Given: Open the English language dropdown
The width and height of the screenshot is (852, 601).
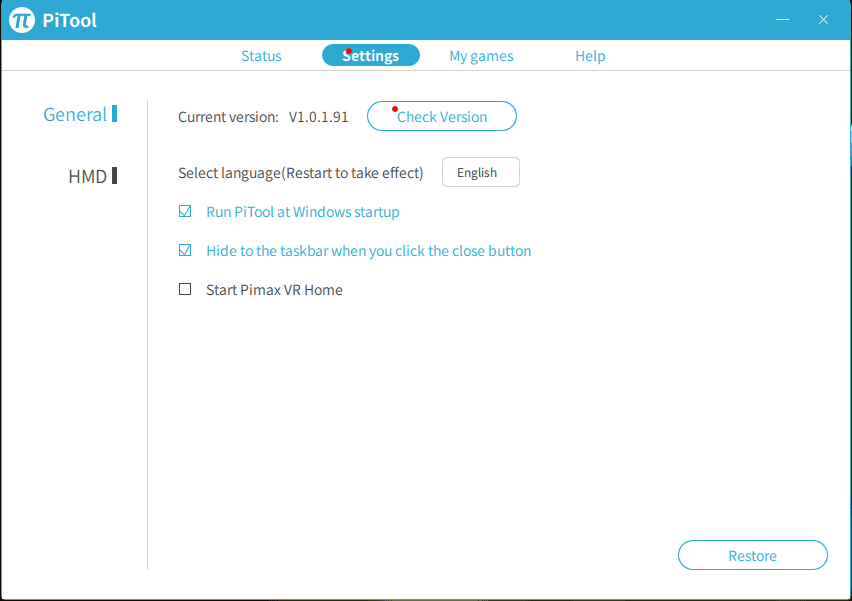Looking at the screenshot, I should click(480, 172).
